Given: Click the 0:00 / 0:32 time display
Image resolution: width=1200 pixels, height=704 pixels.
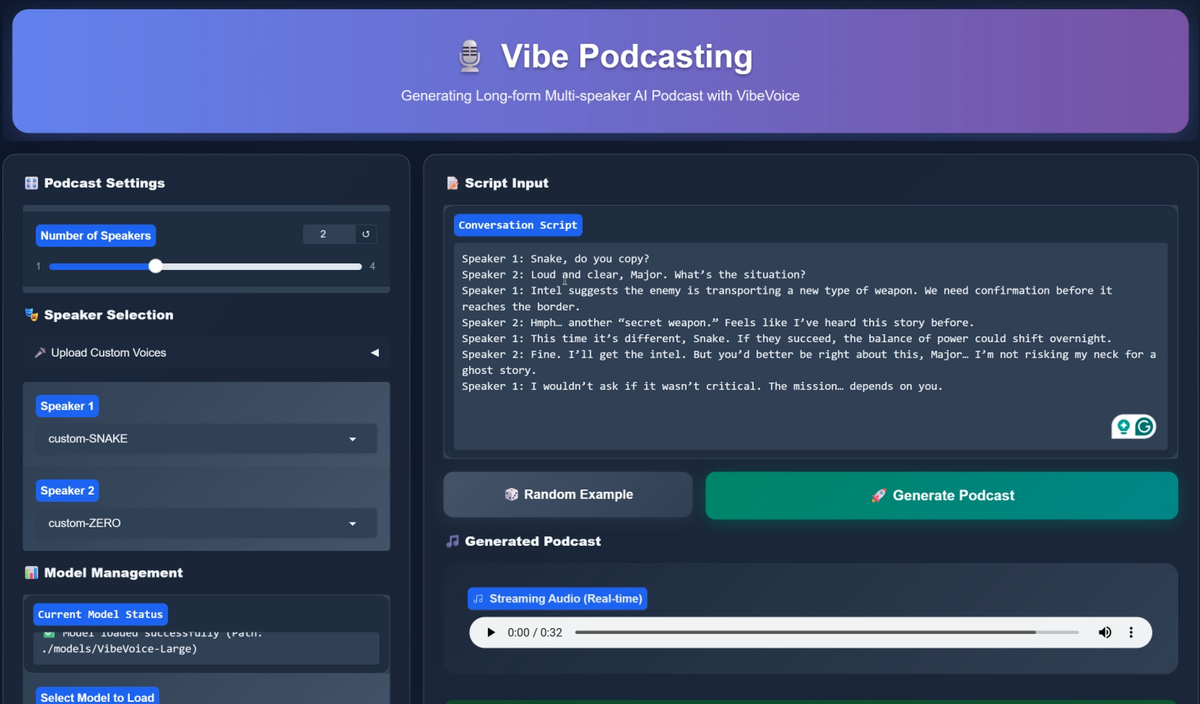Looking at the screenshot, I should pyautogui.click(x=535, y=632).
